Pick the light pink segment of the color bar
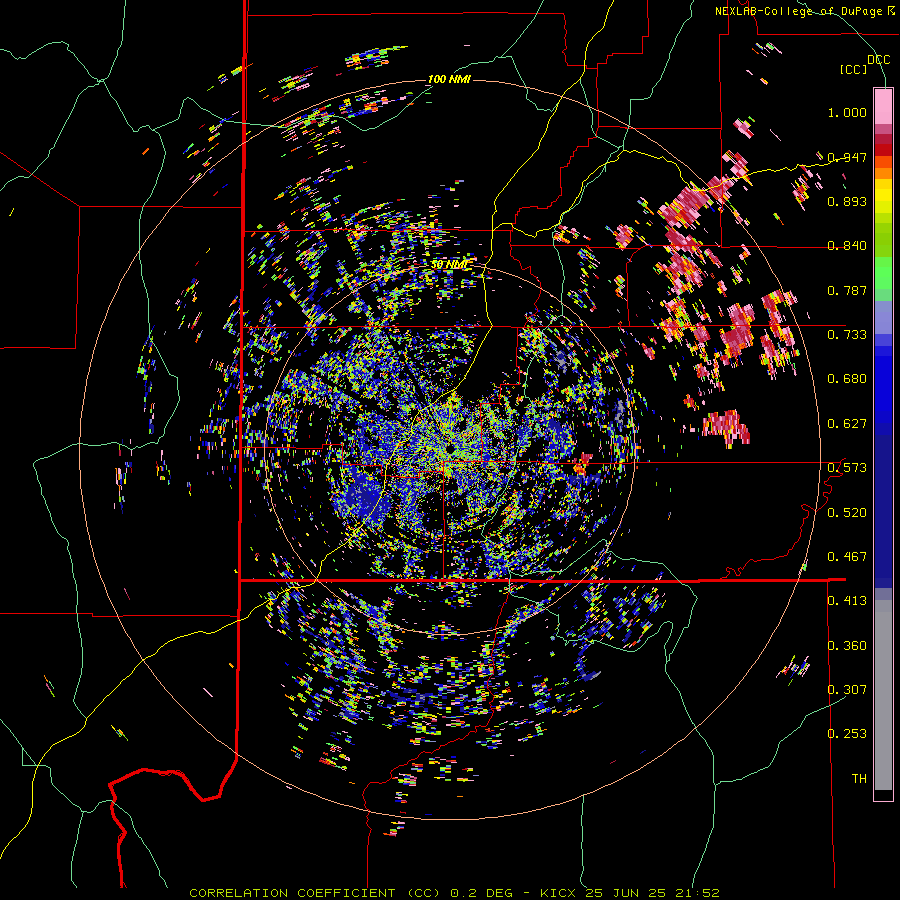Viewport: 900px width, 900px height. (x=883, y=106)
